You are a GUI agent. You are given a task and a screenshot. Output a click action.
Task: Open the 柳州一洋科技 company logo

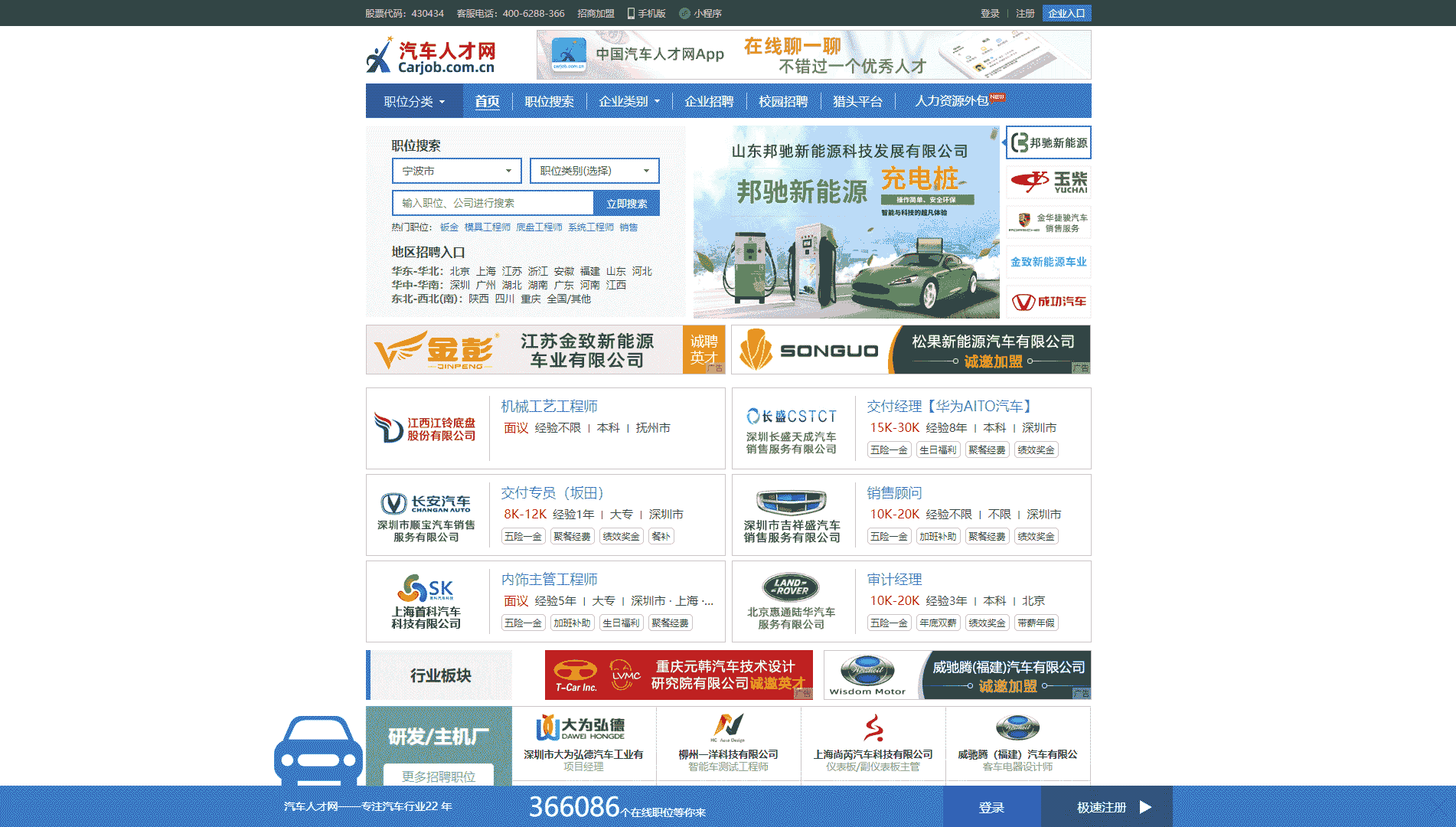click(x=728, y=727)
